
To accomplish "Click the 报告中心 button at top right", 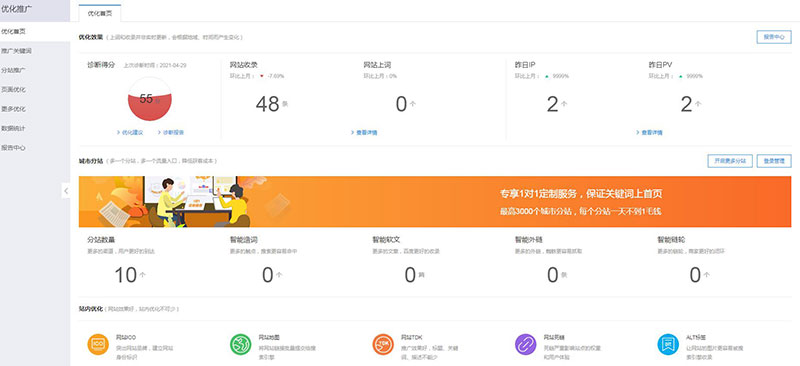I will click(x=774, y=37).
